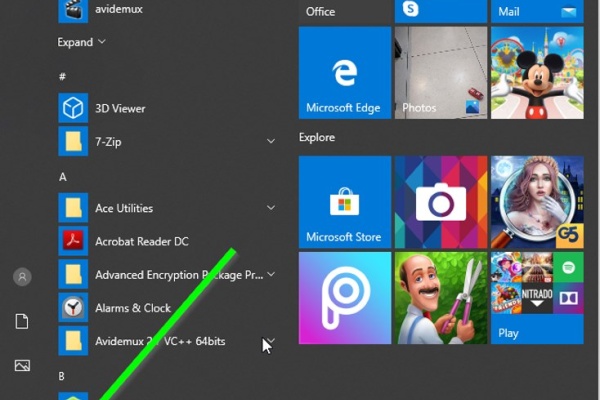
Task: Open the avidemux app icon
Action: click(73, 10)
